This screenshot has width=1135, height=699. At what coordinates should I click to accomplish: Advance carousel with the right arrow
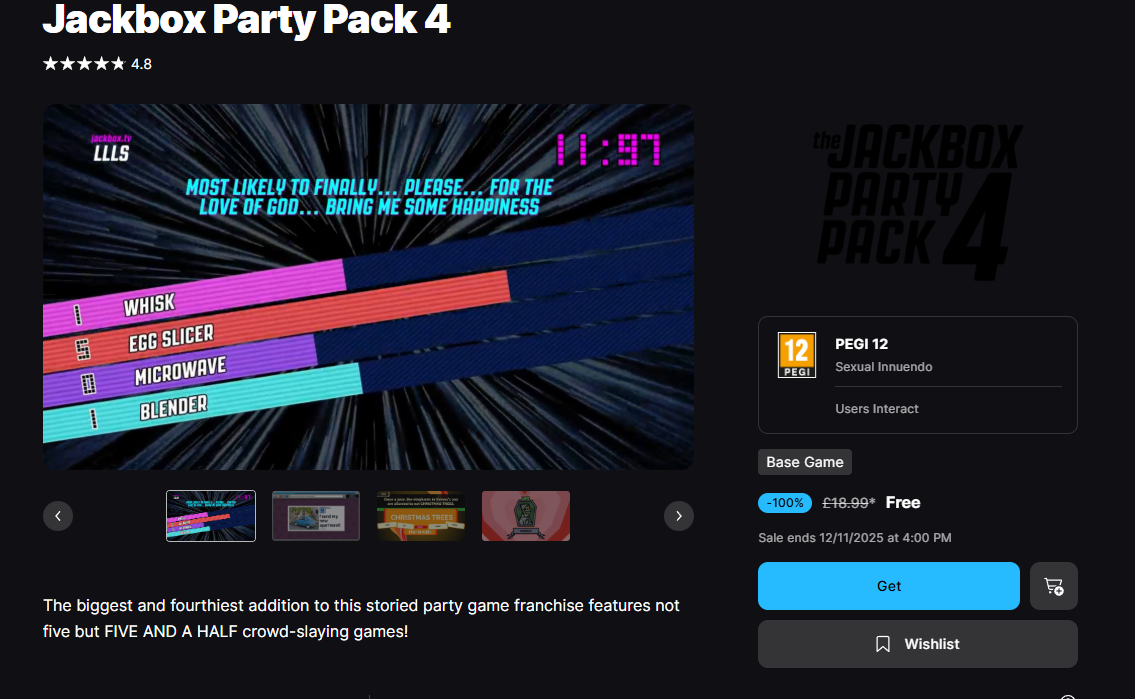click(x=678, y=516)
